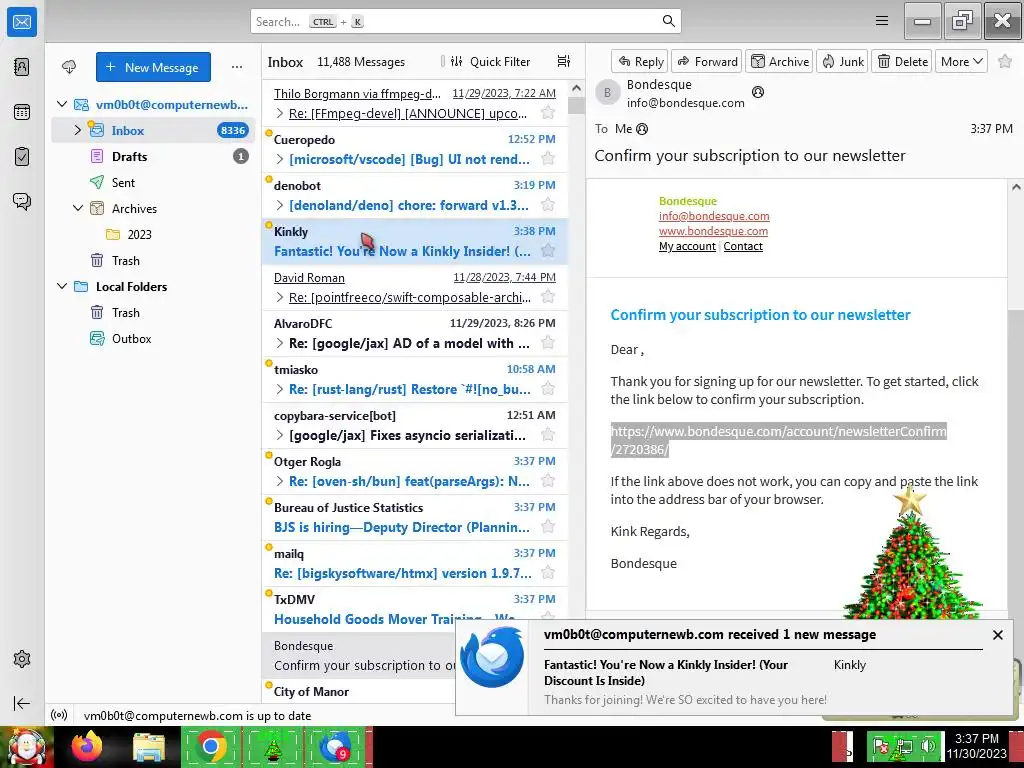Toggle the Quick Filter bar
Screen dimensions: 1024x768
coord(491,61)
